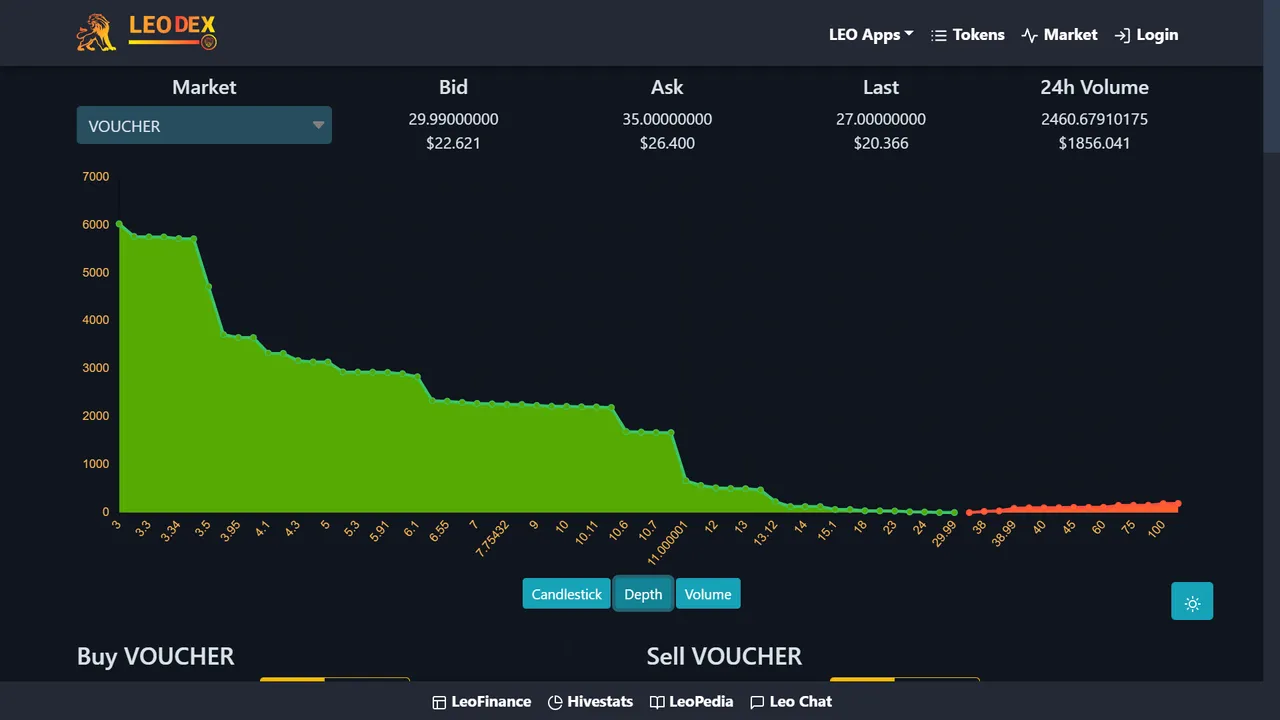Go to the Market page
Image resolution: width=1280 pixels, height=720 pixels.
point(1059,35)
